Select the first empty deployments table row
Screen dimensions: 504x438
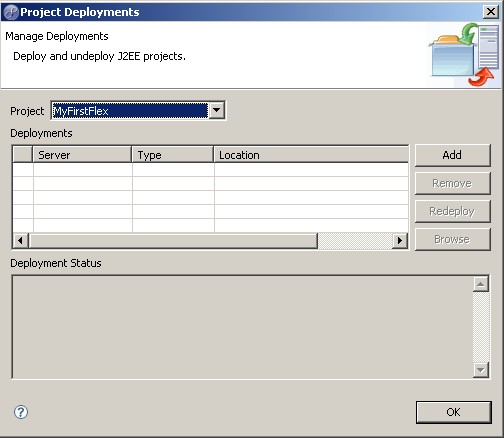pos(210,170)
